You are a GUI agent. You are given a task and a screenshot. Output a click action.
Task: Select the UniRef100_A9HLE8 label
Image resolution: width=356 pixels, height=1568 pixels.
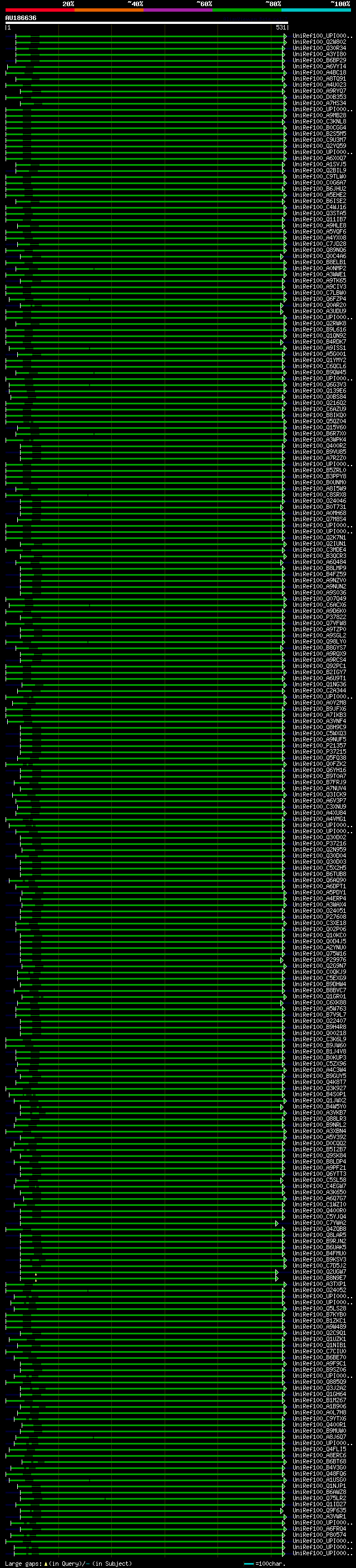click(x=319, y=225)
